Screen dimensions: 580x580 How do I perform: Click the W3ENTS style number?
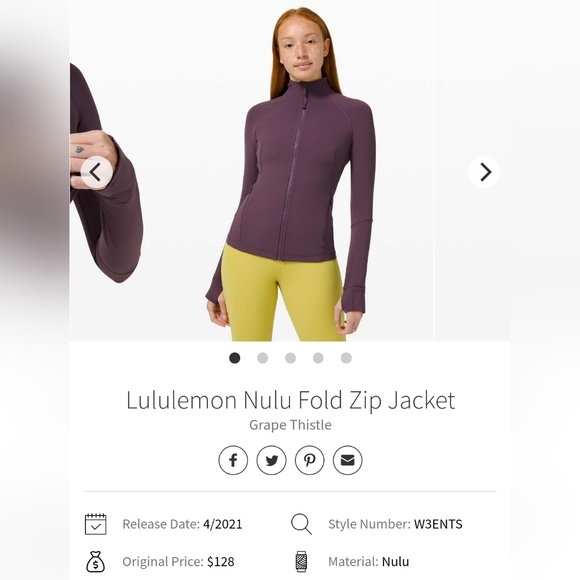(438, 524)
